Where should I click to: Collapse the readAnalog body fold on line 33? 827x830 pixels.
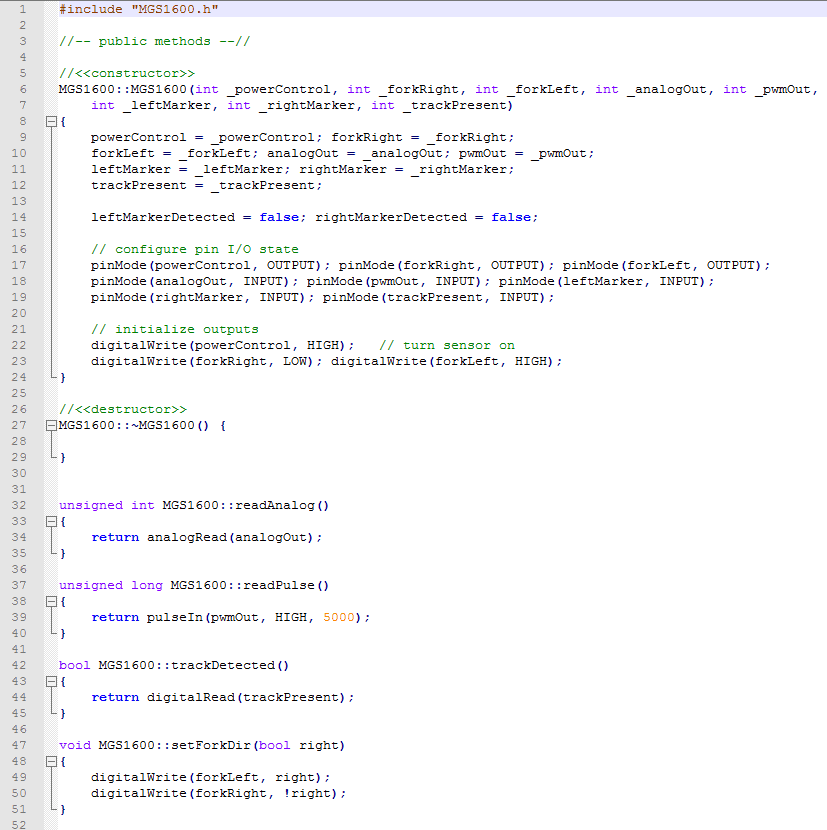(51, 522)
